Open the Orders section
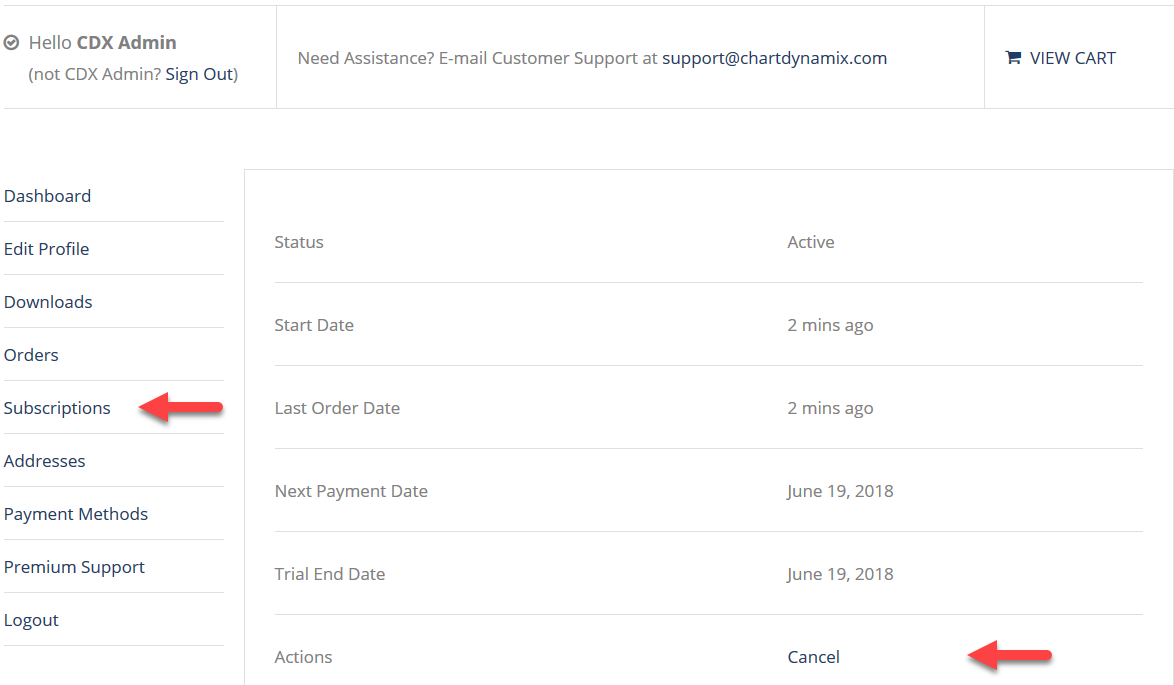Screen dimensions: 1174x685 tap(31, 355)
